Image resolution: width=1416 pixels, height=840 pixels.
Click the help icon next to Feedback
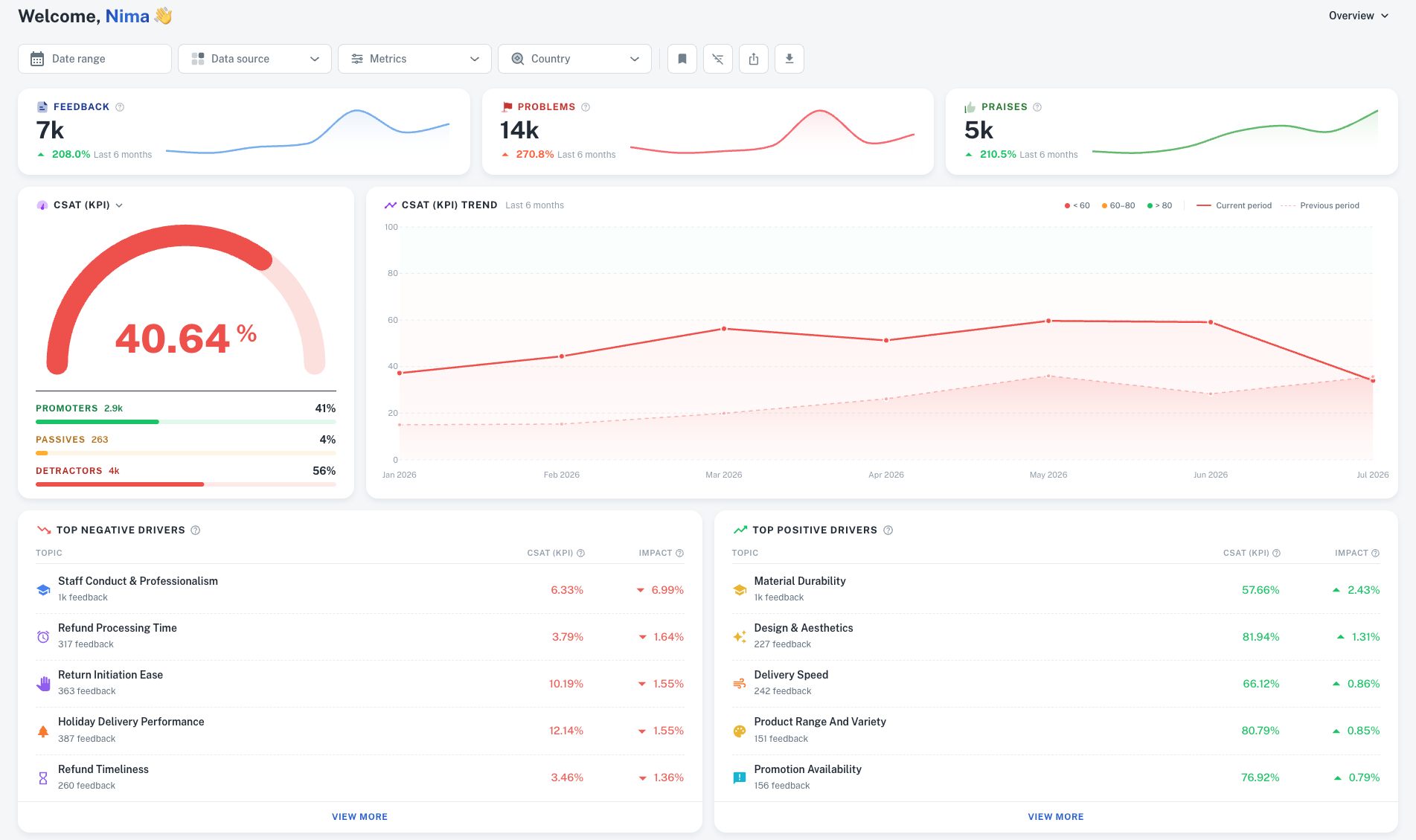pyautogui.click(x=120, y=107)
